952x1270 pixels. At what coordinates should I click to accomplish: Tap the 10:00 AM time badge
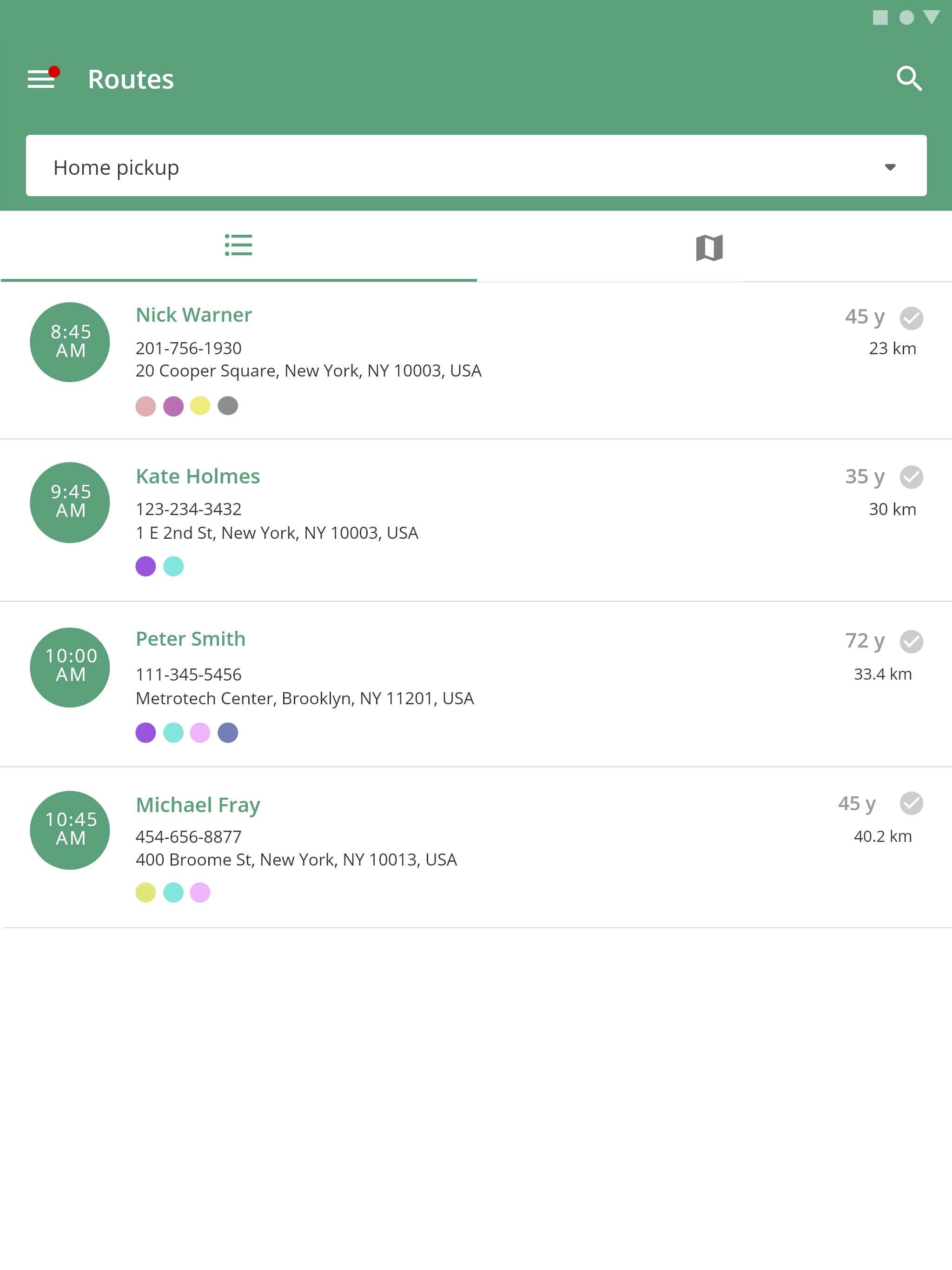click(70, 667)
